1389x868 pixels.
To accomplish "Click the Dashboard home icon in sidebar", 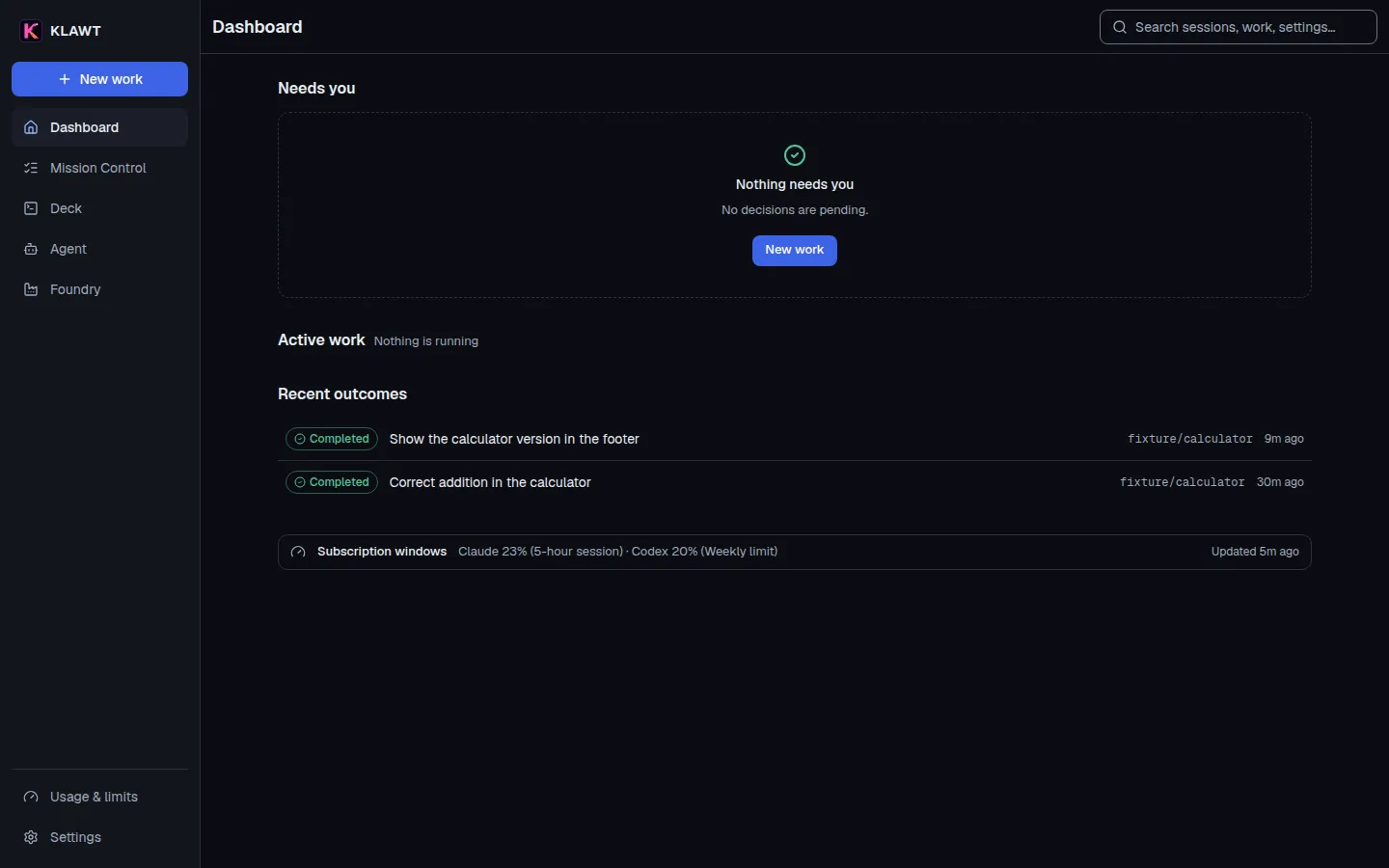I will tap(31, 127).
